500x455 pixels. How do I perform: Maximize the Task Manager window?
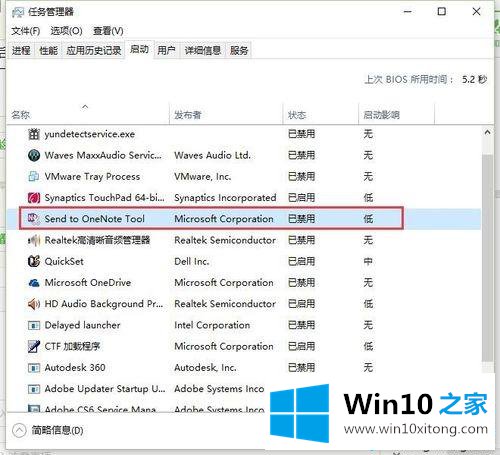tap(441, 12)
